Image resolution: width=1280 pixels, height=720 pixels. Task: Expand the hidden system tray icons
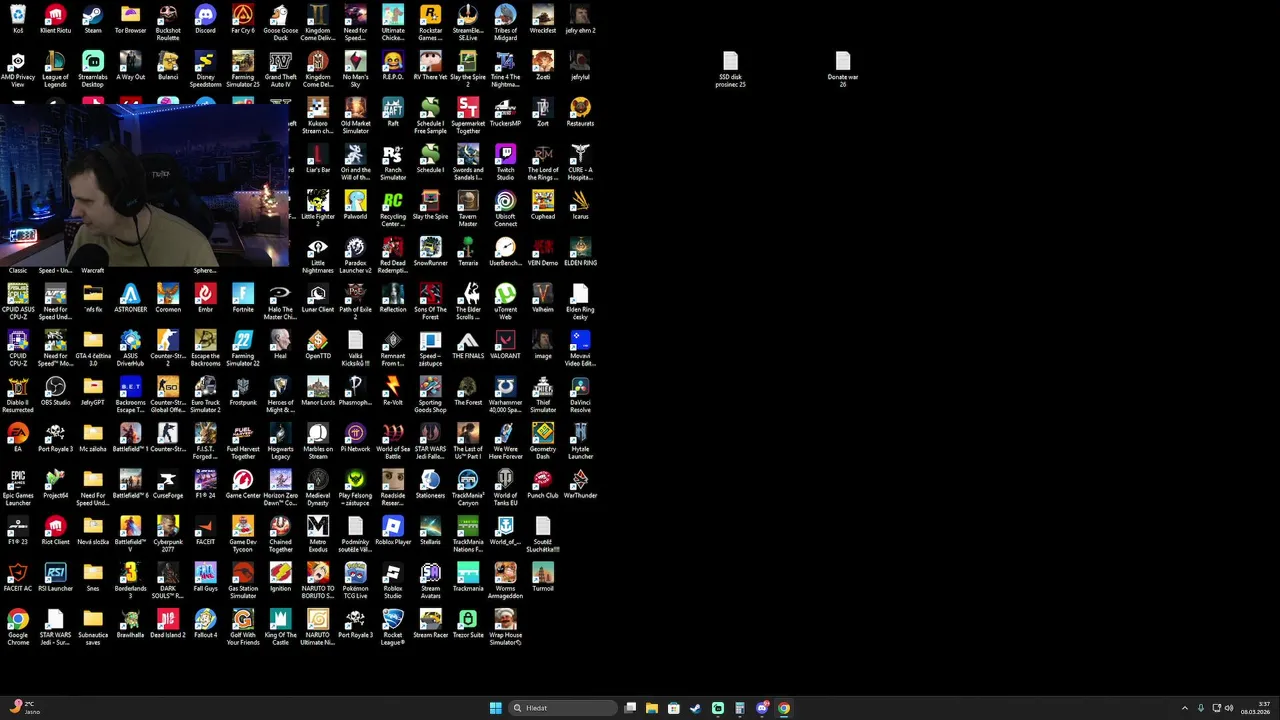click(x=1185, y=708)
